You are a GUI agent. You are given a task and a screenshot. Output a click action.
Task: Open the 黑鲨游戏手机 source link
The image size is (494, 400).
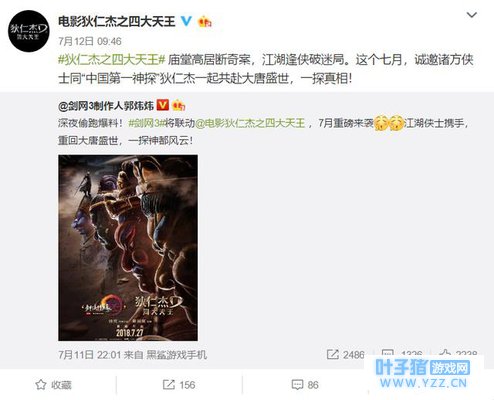coord(177,355)
